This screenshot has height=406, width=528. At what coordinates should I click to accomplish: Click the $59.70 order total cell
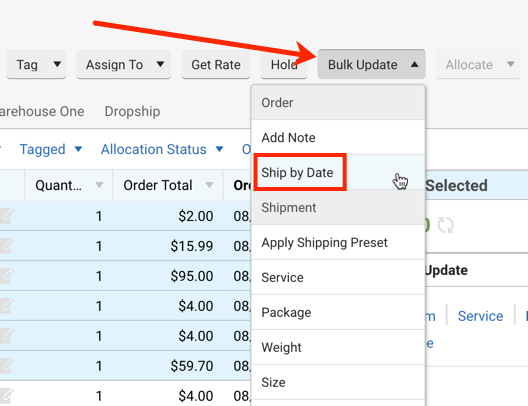(x=168, y=366)
